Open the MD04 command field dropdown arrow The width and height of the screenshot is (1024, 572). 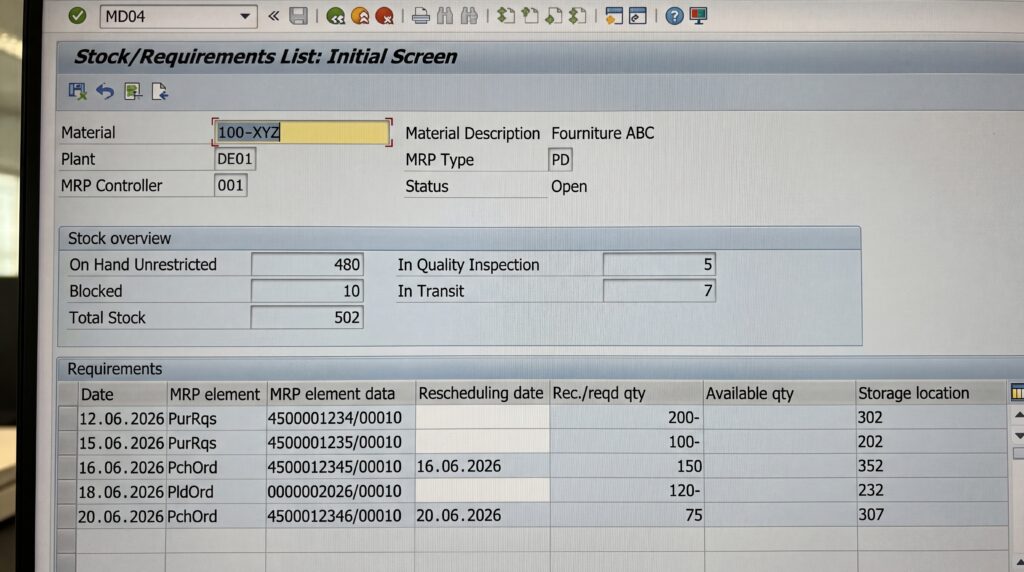245,16
